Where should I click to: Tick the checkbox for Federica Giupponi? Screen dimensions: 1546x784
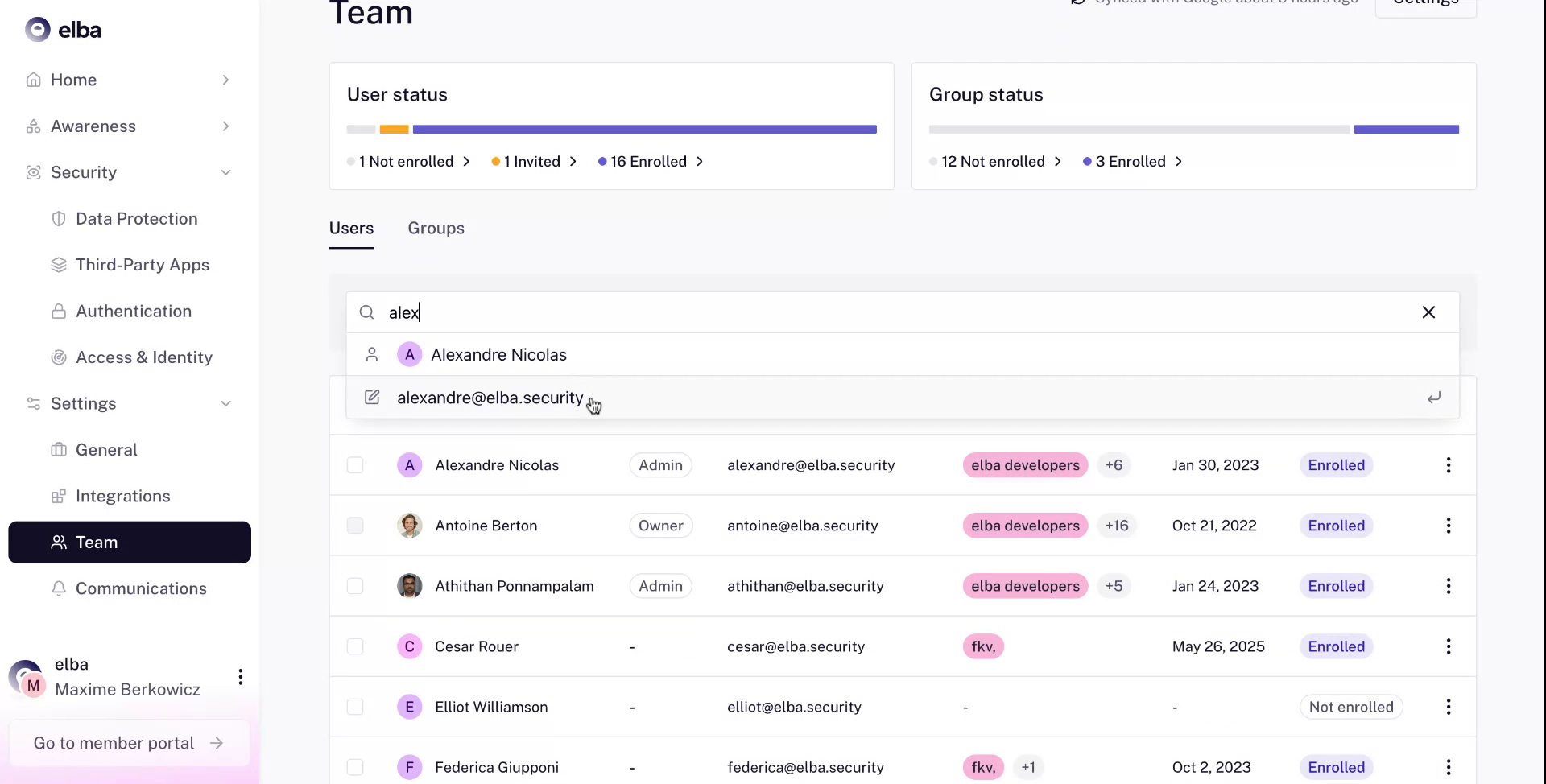click(x=355, y=767)
